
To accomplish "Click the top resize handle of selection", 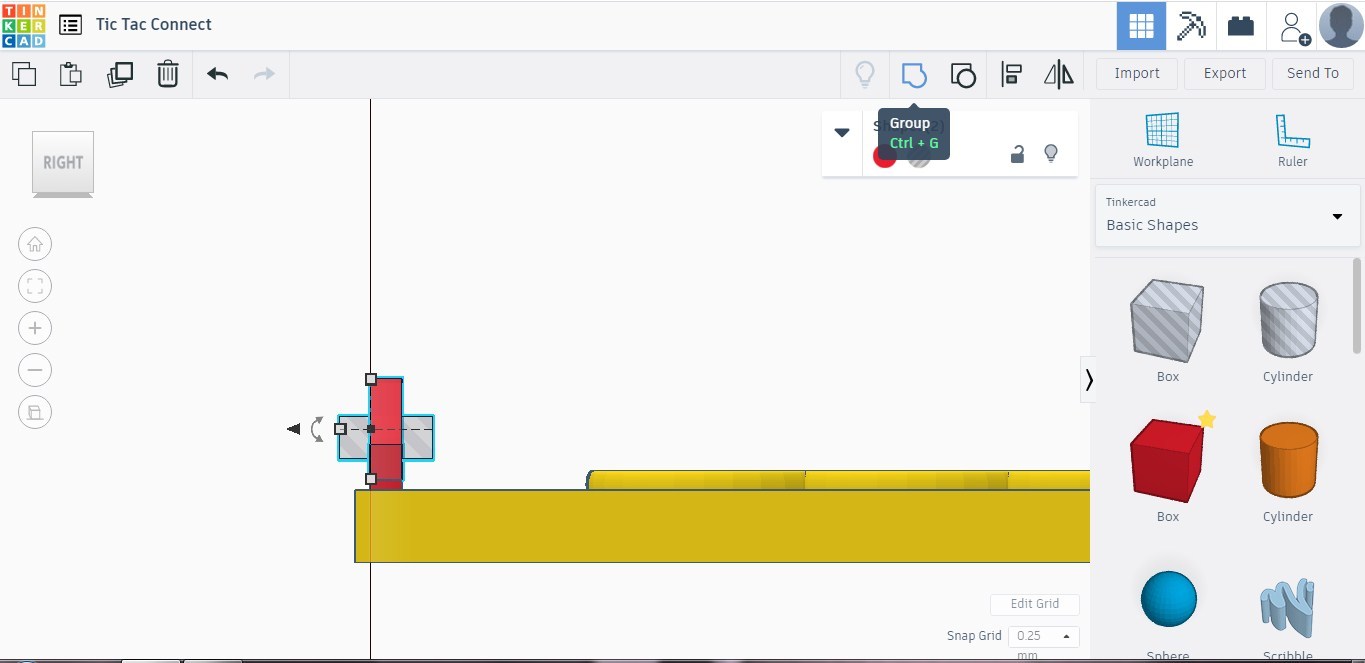I will click(x=371, y=379).
